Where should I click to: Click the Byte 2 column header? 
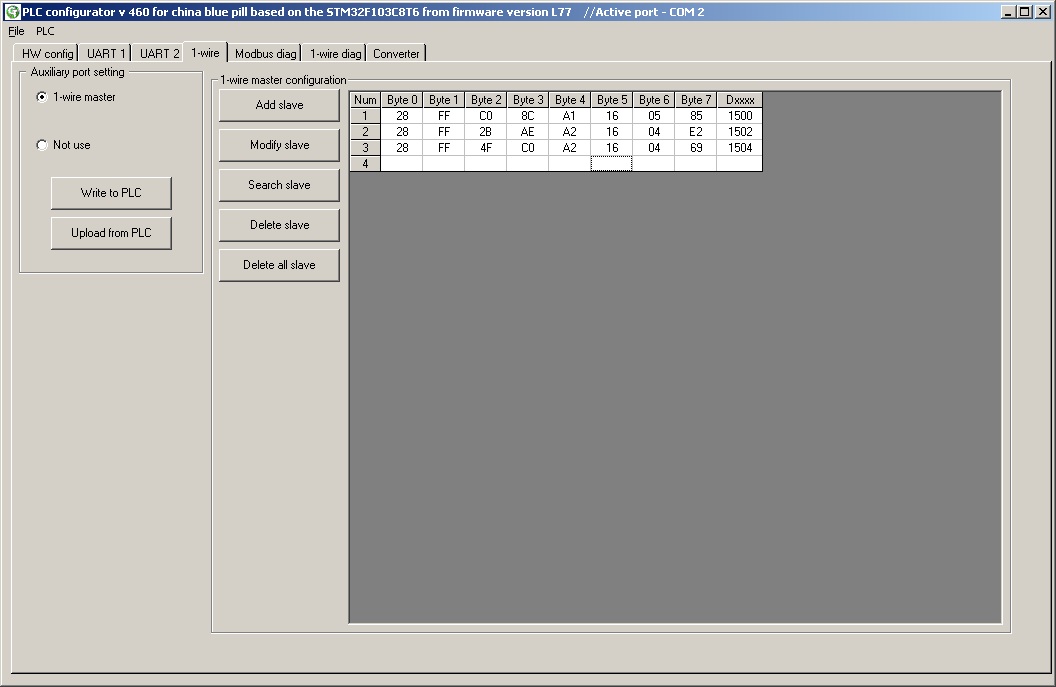coord(486,100)
